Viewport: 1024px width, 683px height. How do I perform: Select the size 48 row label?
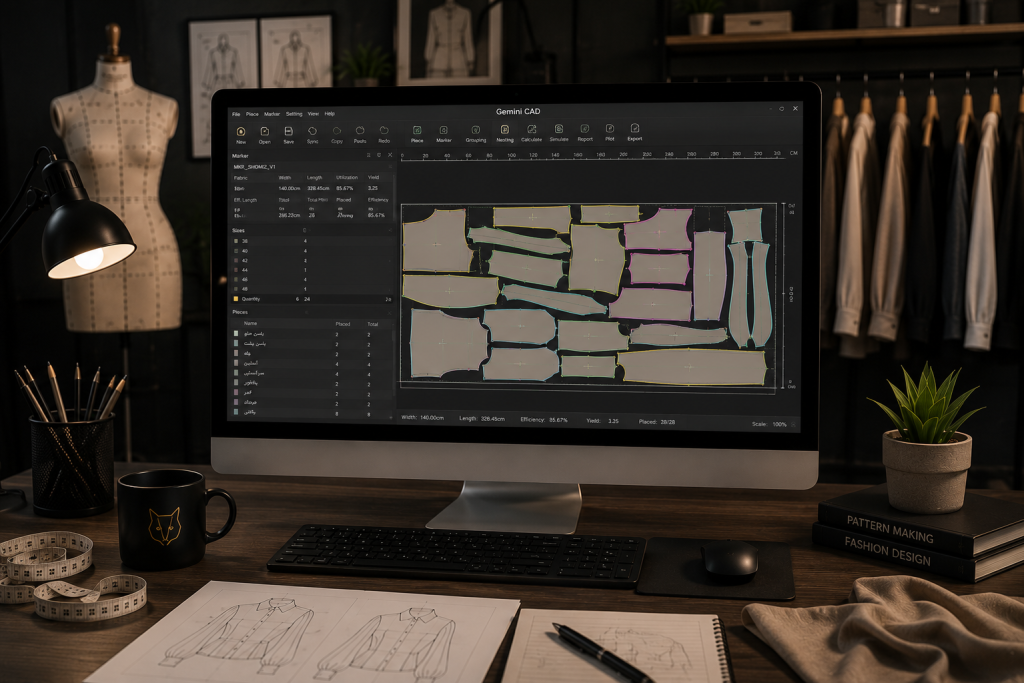pyautogui.click(x=245, y=289)
